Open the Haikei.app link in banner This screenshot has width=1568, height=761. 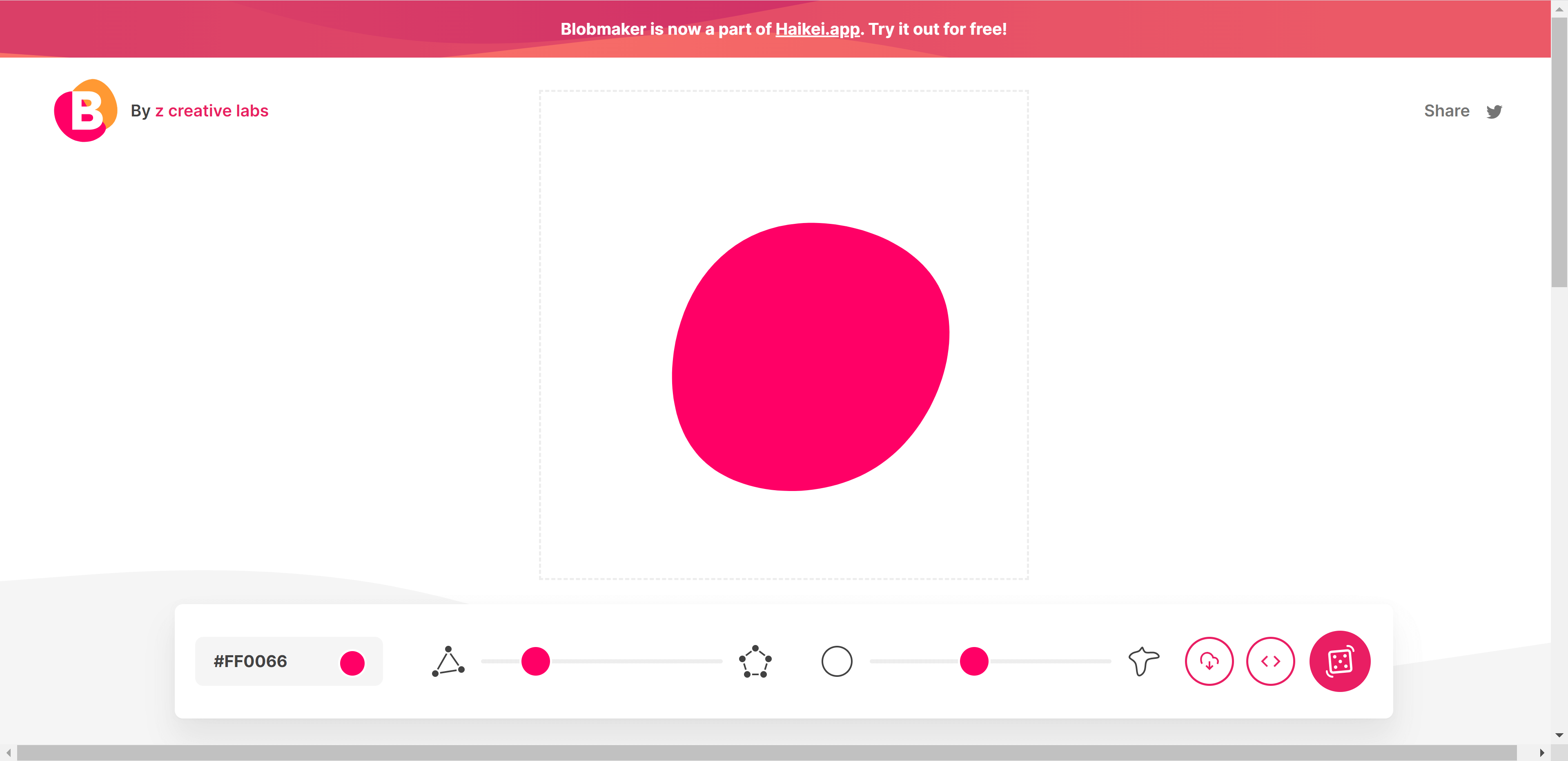click(817, 29)
